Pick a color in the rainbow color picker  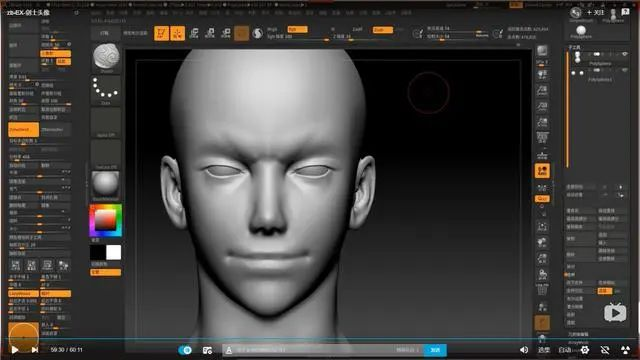coord(106,221)
